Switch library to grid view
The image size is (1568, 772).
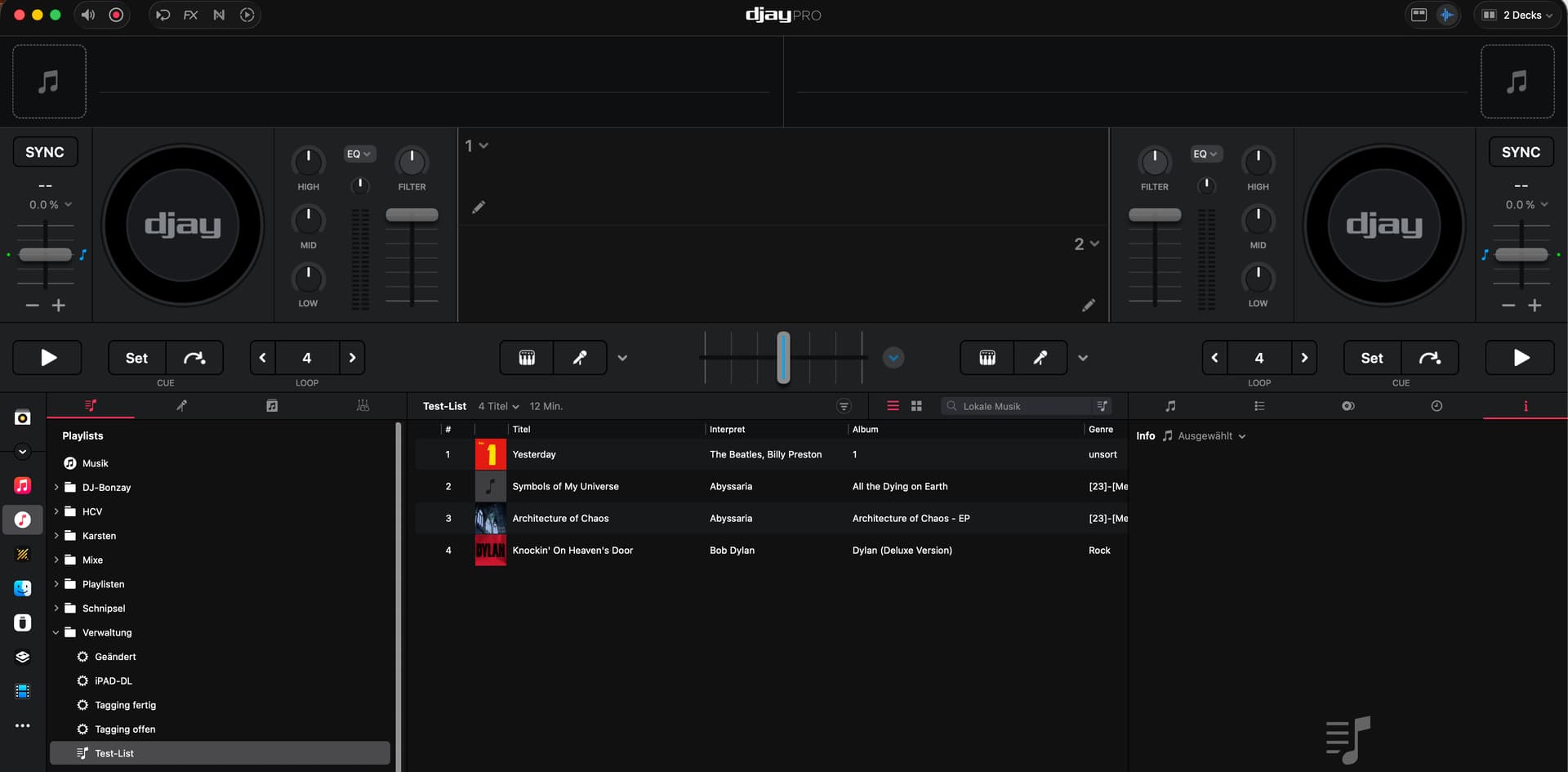point(916,406)
